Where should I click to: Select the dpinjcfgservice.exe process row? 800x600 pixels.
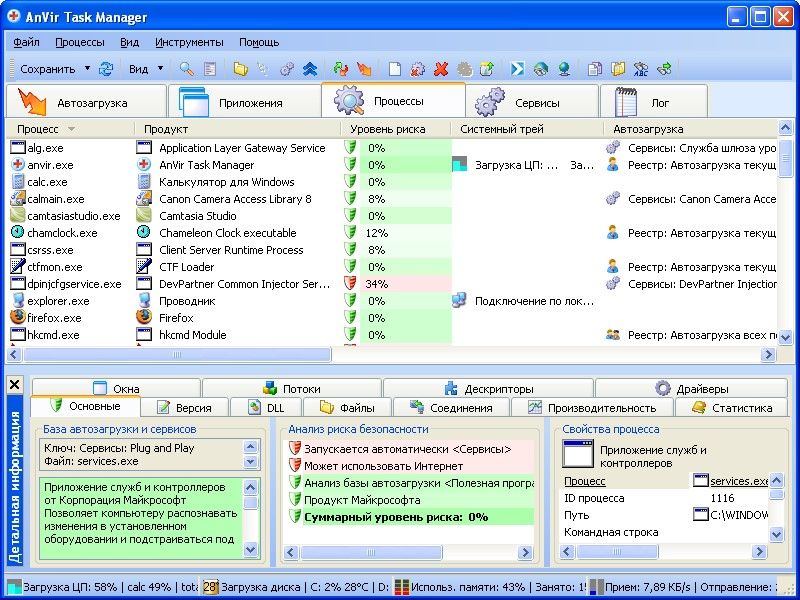click(391, 284)
